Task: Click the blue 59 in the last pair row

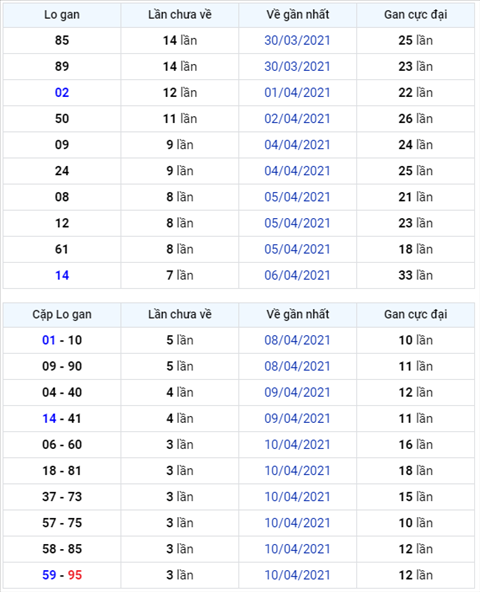Action: point(49,575)
